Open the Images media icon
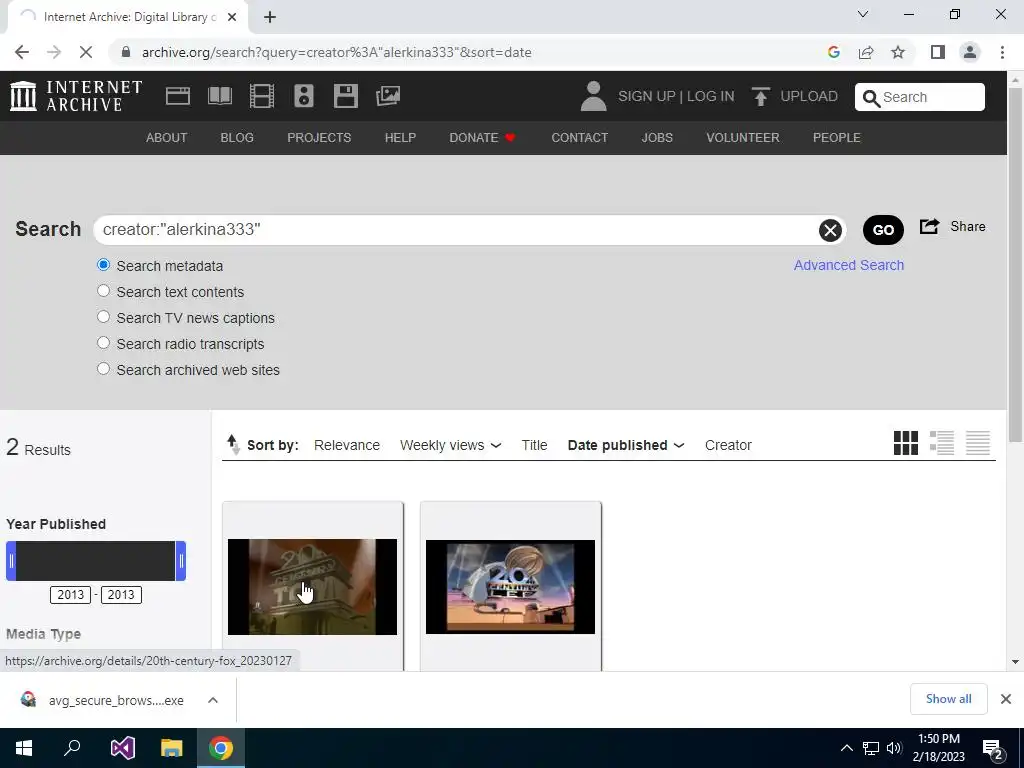 click(x=388, y=96)
